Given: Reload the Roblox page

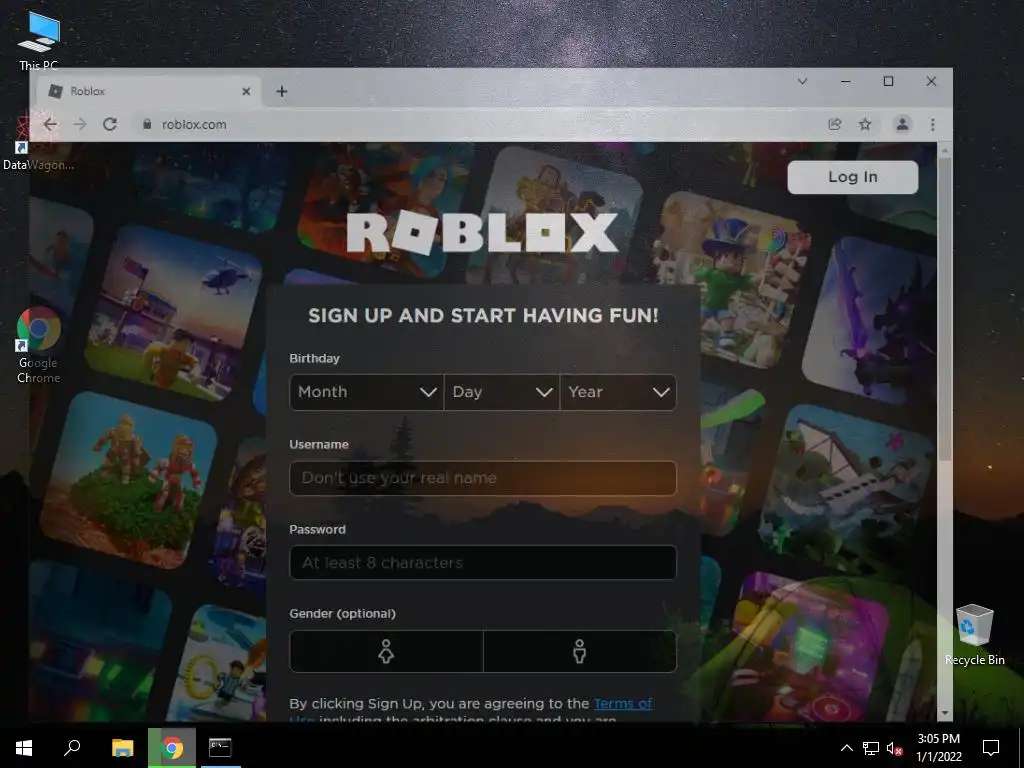Looking at the screenshot, I should 110,124.
